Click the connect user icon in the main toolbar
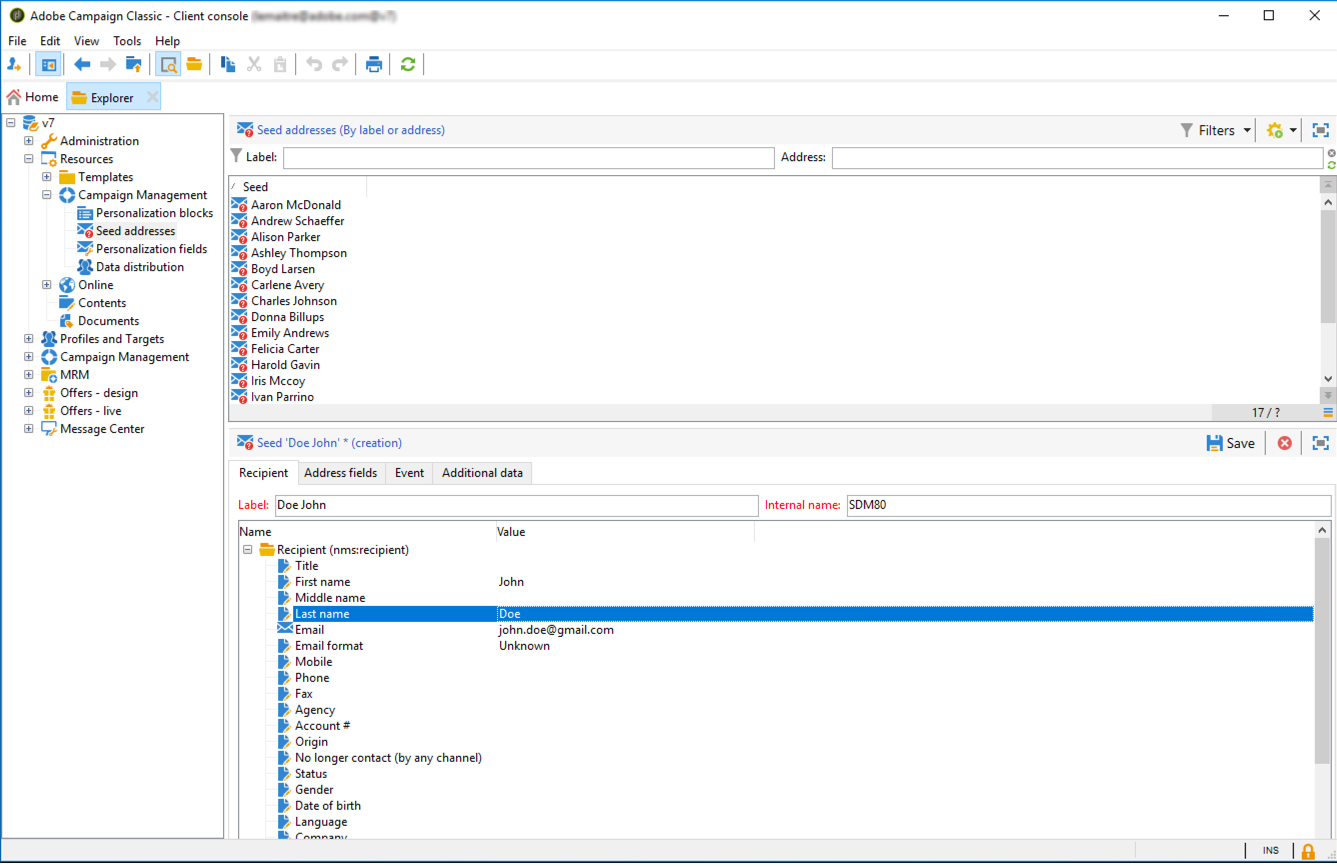 [x=15, y=65]
